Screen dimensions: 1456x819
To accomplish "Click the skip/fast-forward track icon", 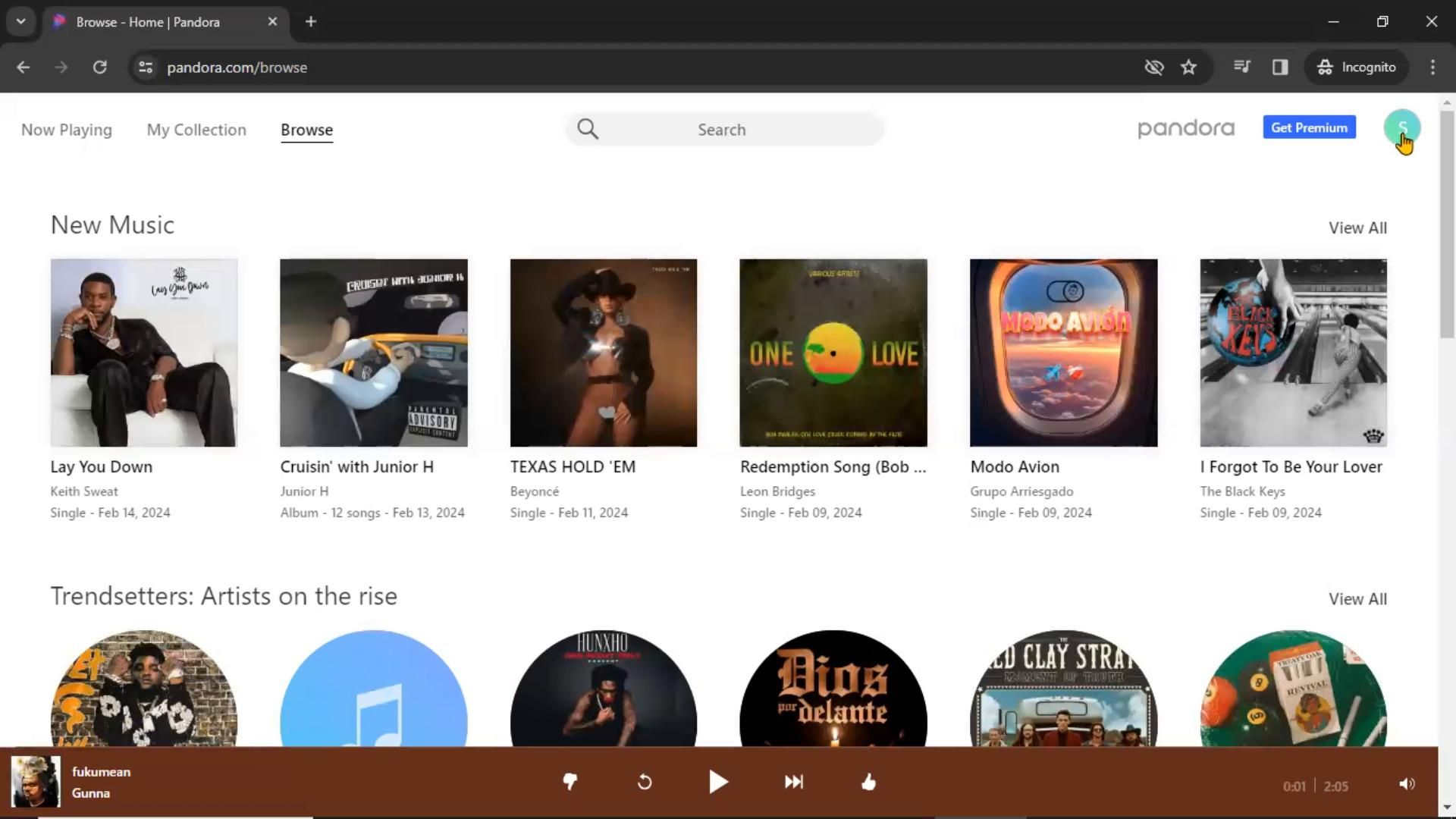I will point(794,782).
